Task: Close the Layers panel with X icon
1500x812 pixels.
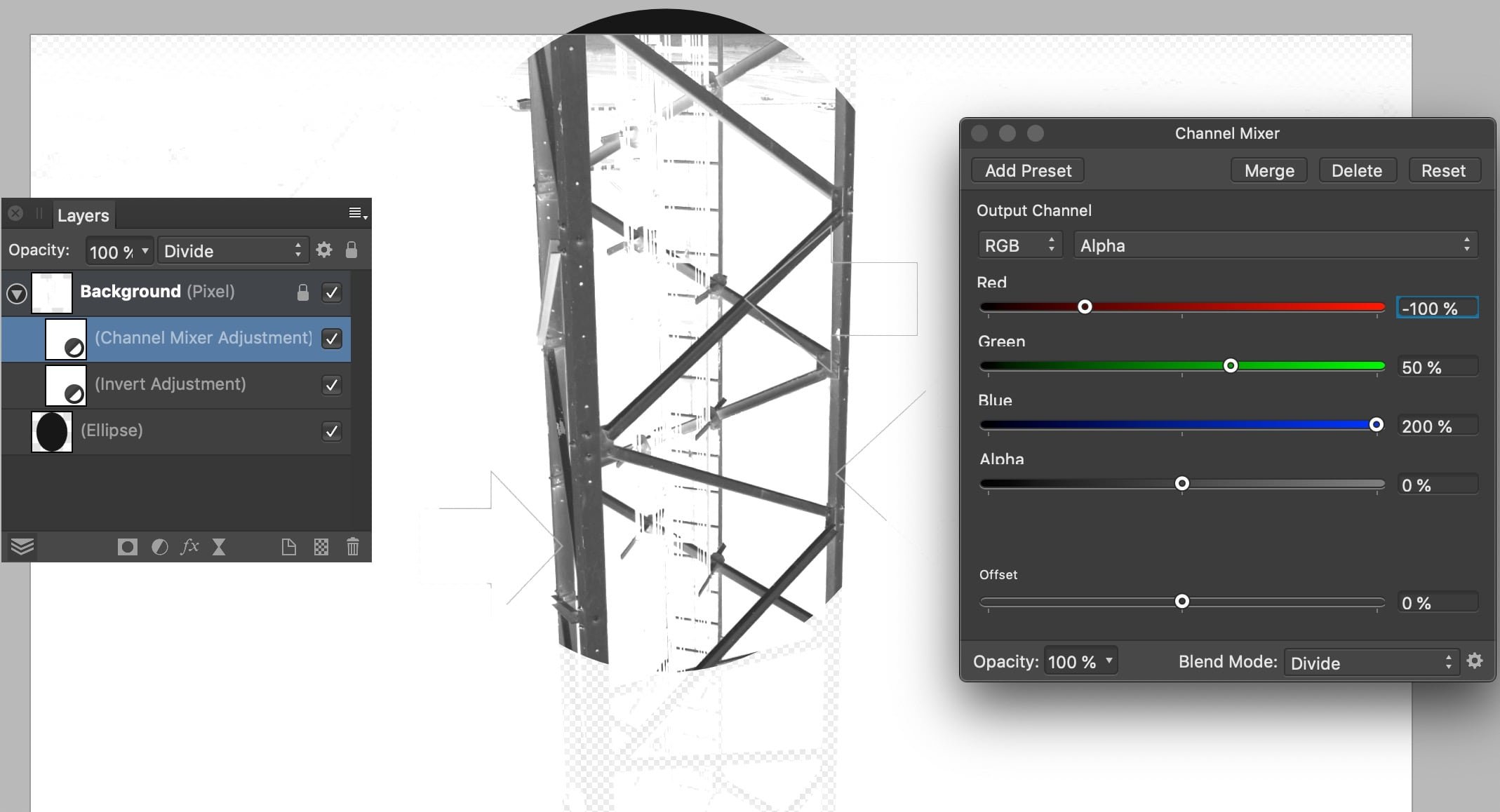Action: pos(15,213)
